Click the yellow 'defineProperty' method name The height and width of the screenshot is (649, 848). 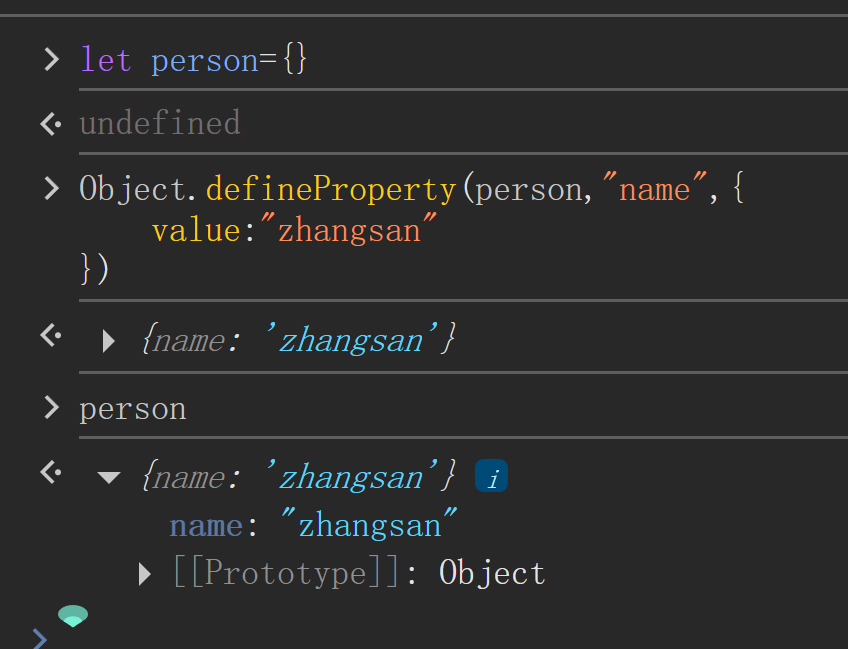331,189
